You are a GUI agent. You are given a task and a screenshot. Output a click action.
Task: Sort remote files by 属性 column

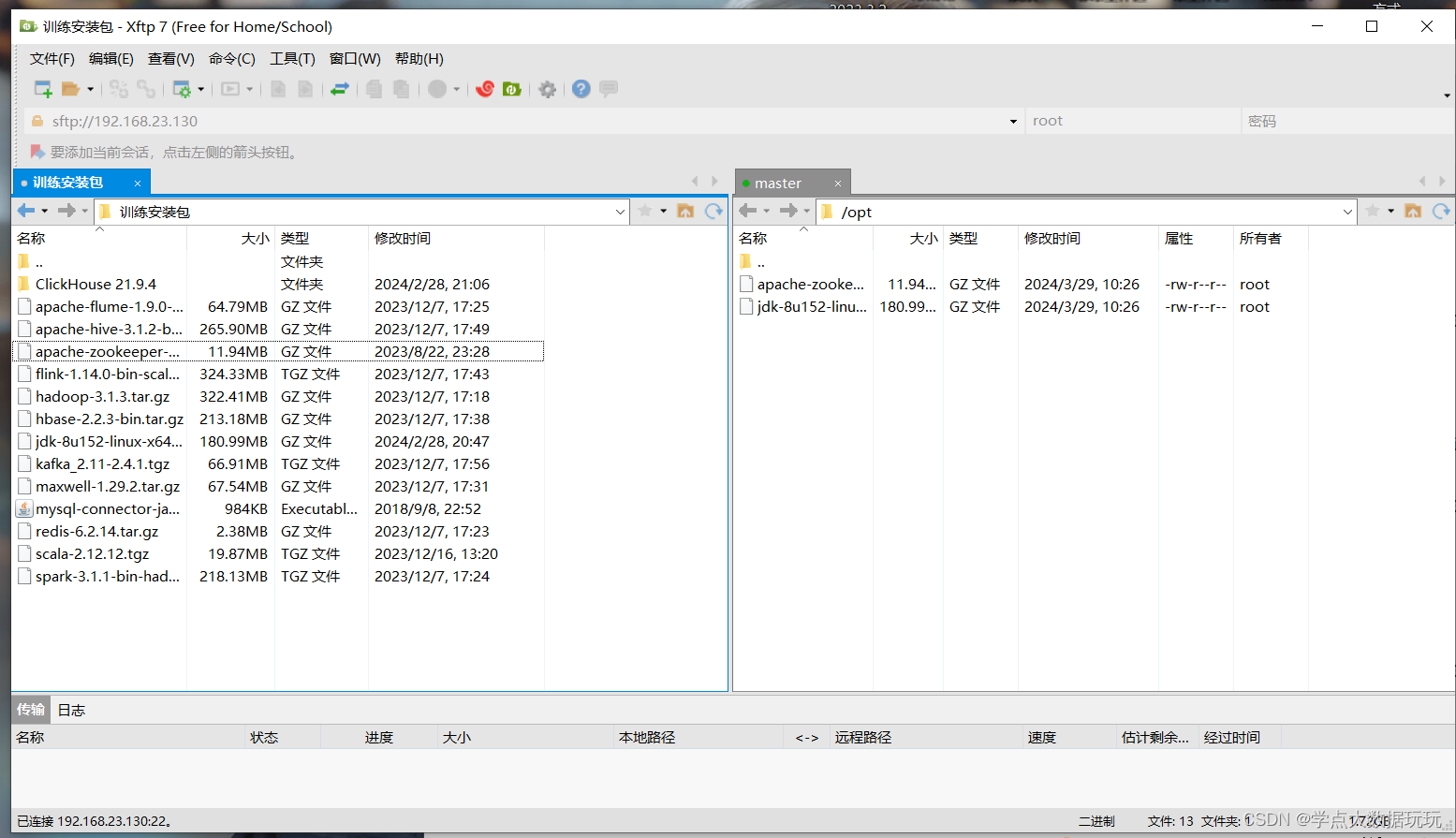pyautogui.click(x=1196, y=239)
